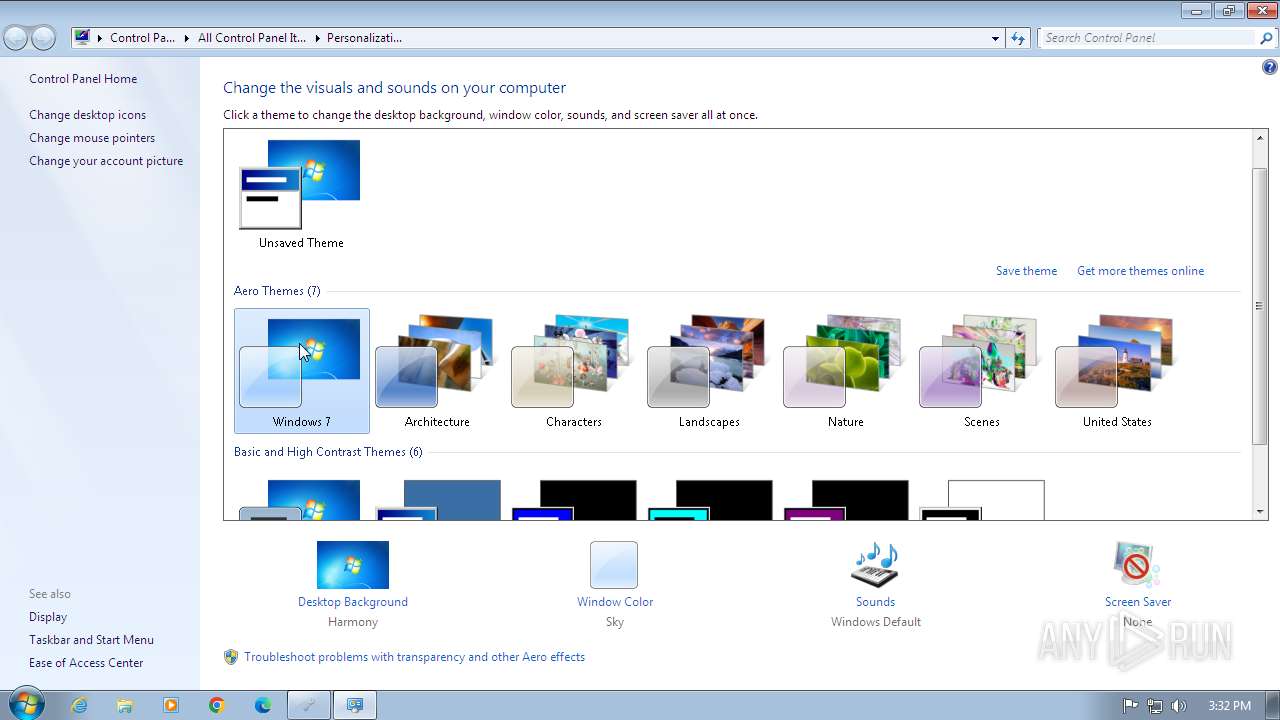Click the search magnifier icon
The height and width of the screenshot is (720, 1280).
(x=1267, y=38)
